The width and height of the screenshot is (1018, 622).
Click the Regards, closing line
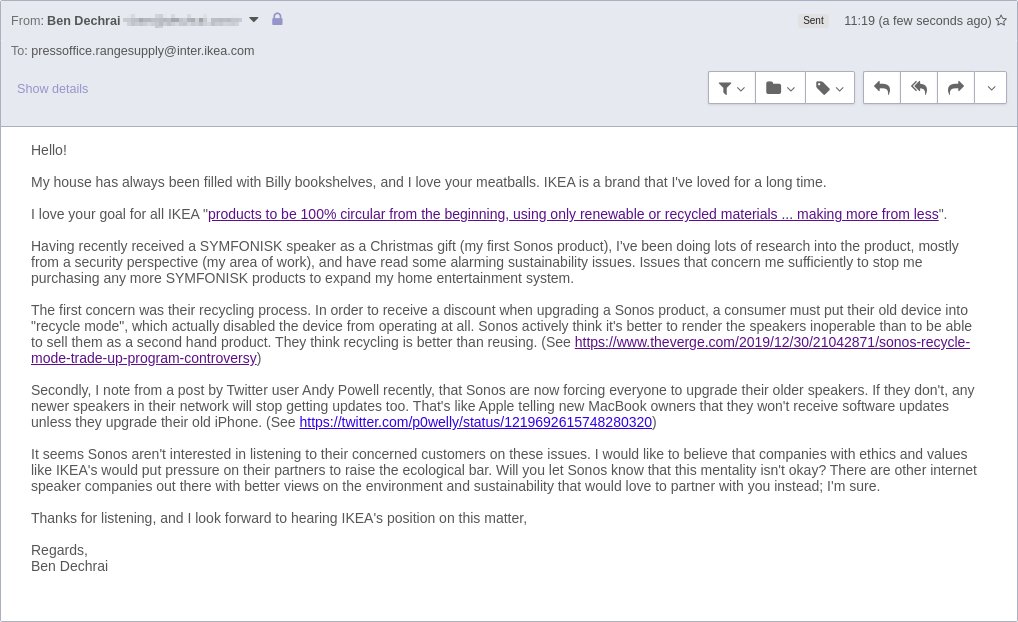point(59,550)
